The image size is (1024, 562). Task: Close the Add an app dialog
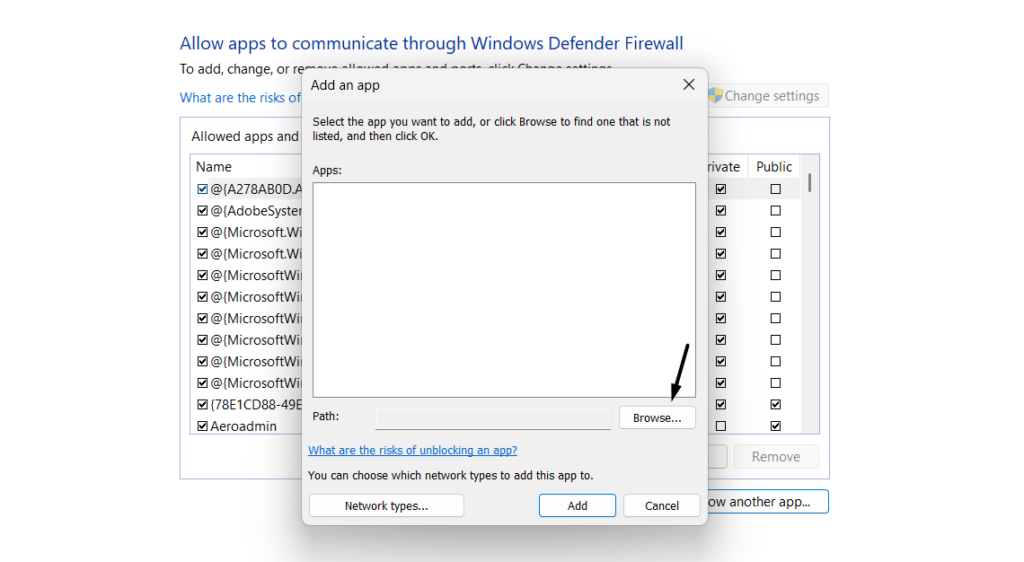coord(688,85)
